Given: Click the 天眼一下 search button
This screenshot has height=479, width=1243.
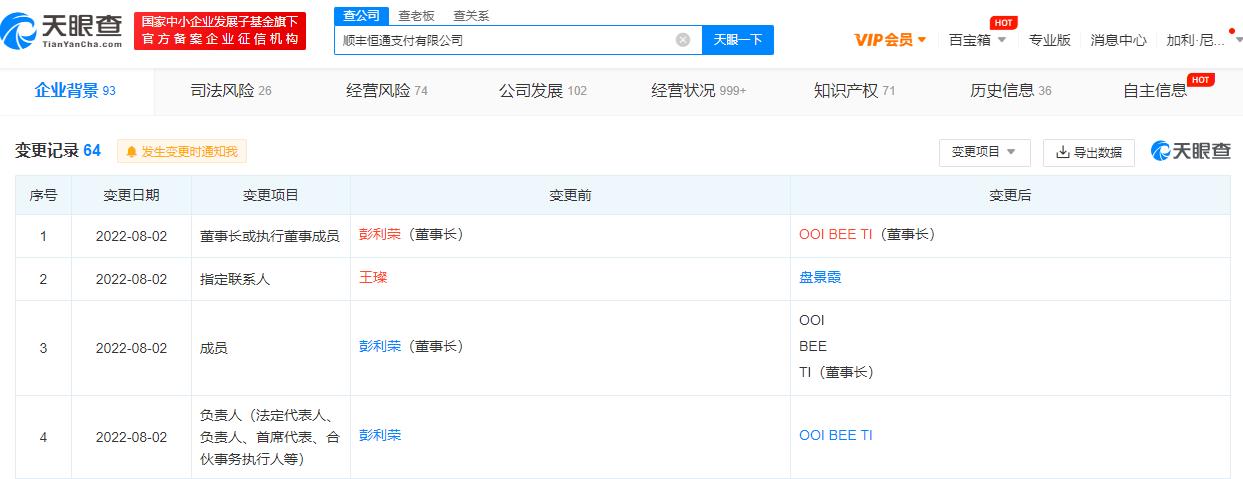Looking at the screenshot, I should [x=738, y=40].
